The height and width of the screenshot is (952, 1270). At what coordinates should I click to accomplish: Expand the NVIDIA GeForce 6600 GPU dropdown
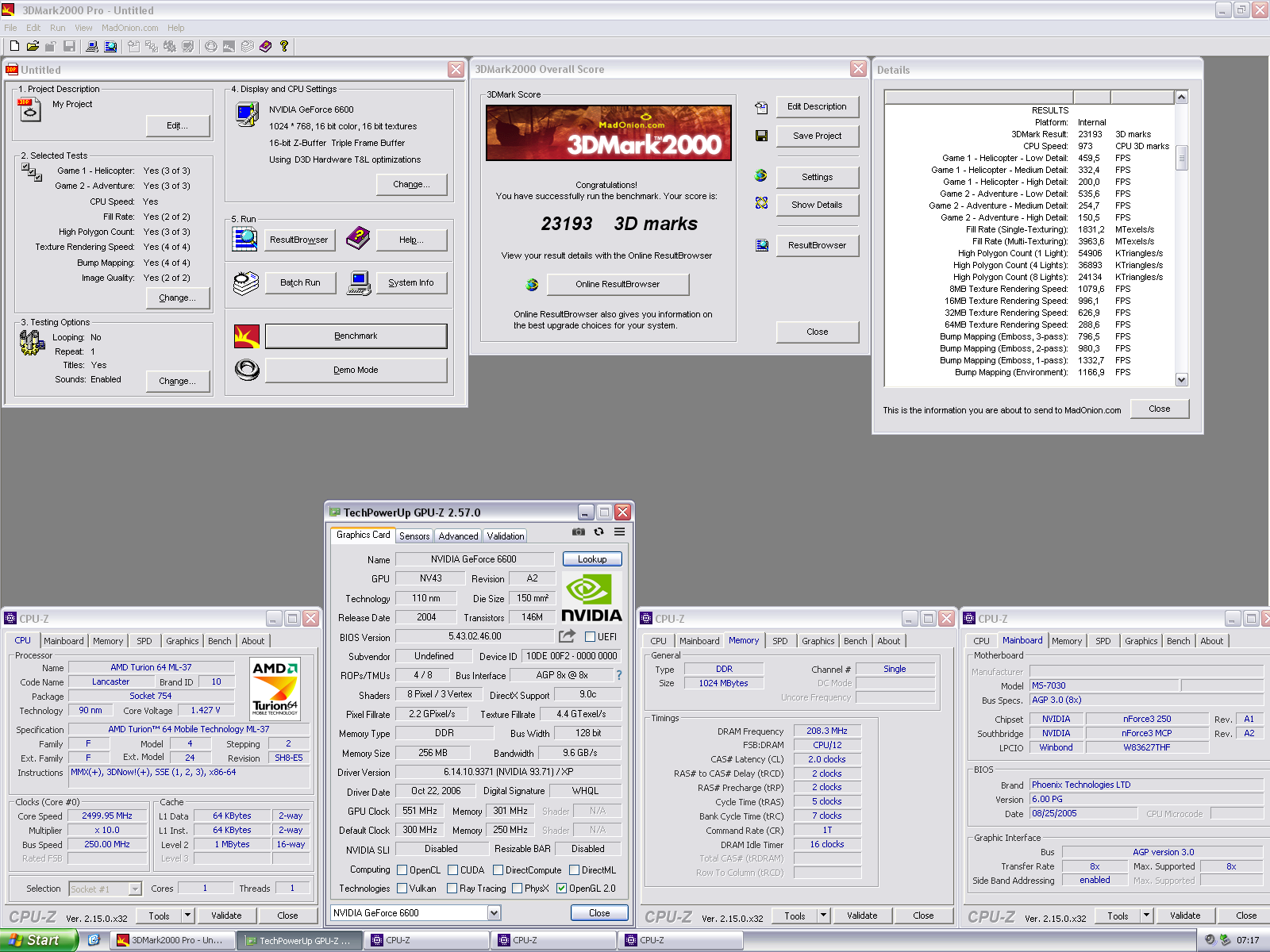(494, 913)
